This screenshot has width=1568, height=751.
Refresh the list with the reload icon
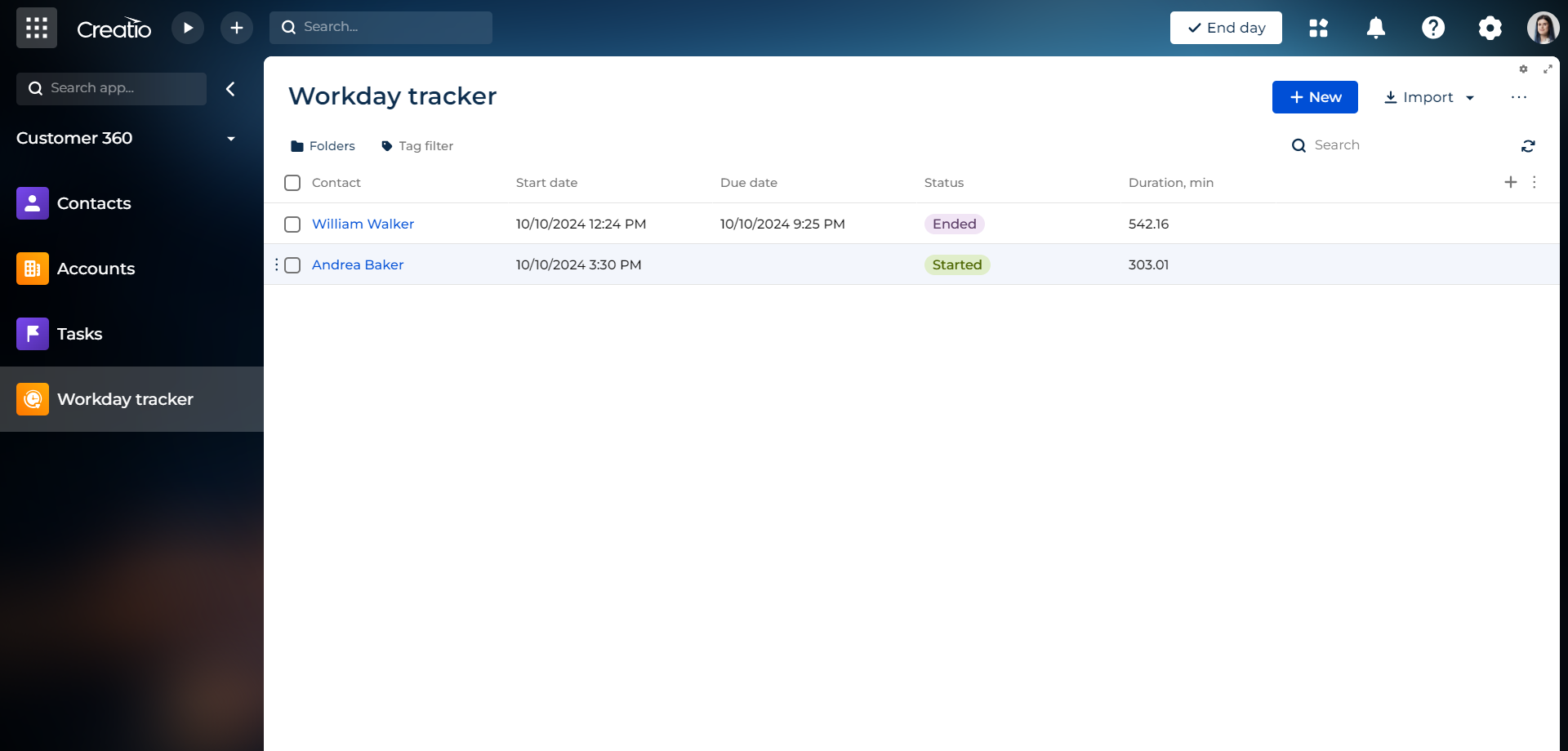tap(1528, 146)
